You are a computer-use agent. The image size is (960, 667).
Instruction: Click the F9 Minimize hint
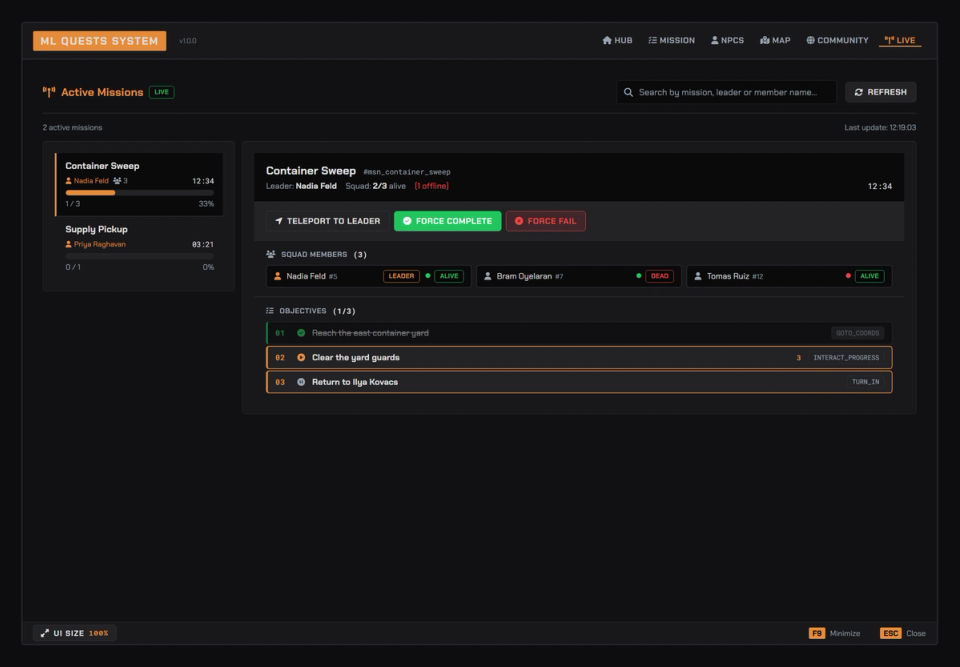pos(834,633)
